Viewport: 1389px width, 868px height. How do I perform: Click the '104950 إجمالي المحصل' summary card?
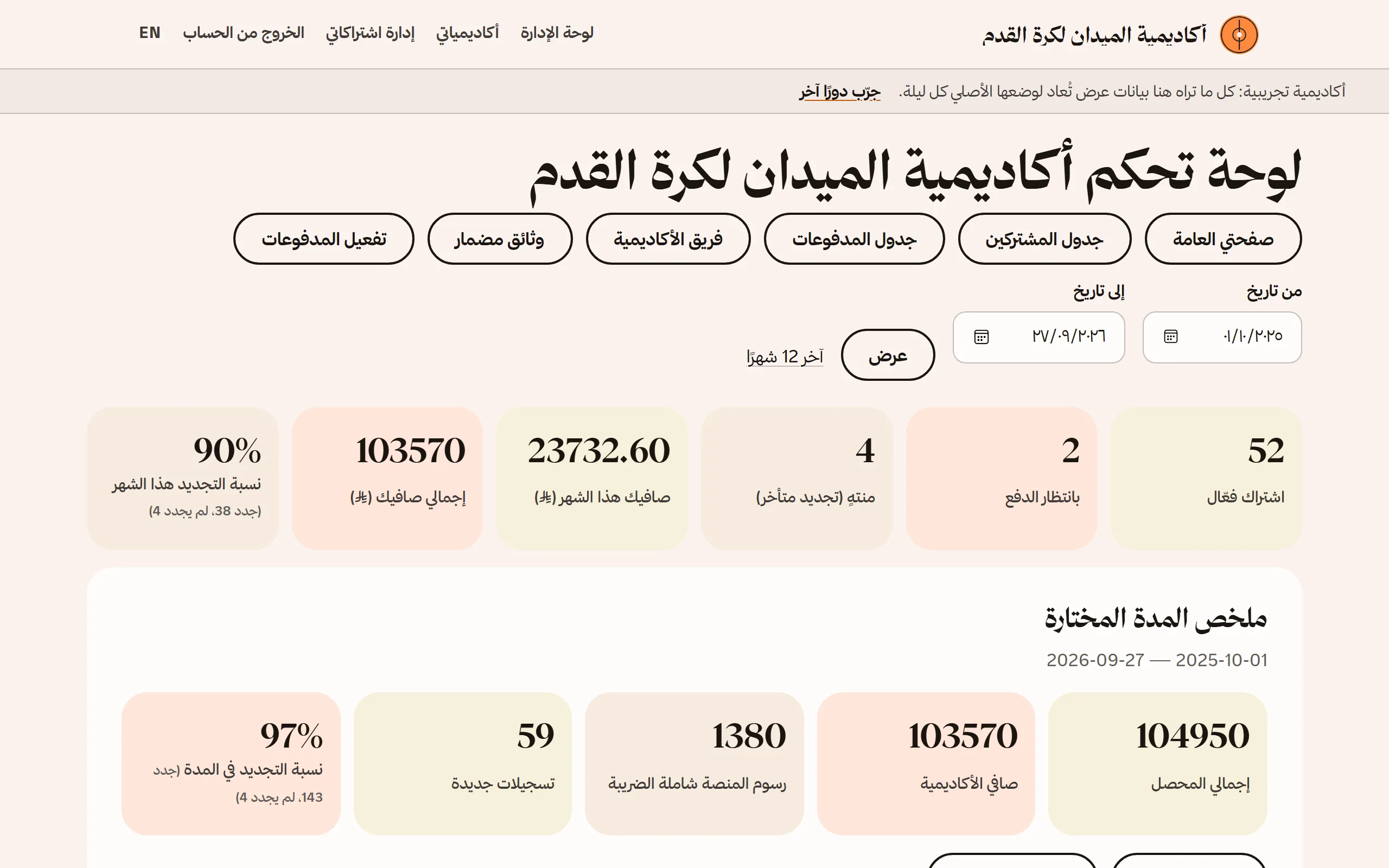point(1157,763)
